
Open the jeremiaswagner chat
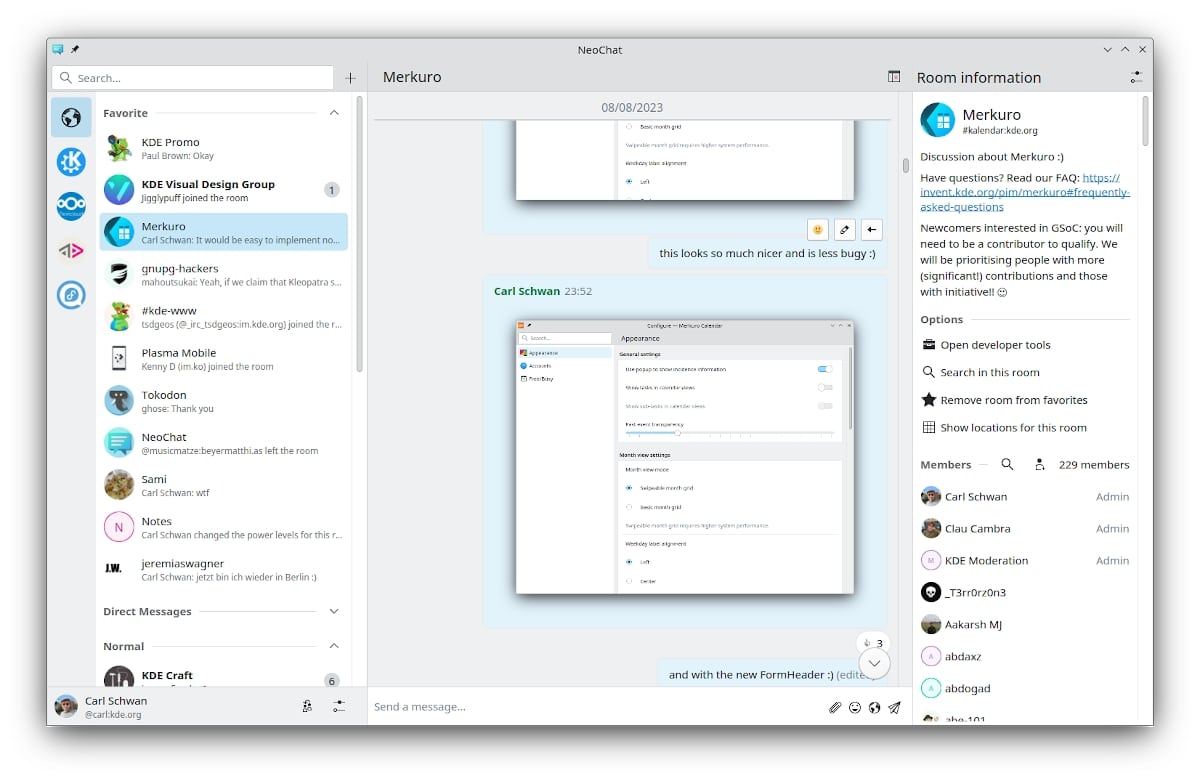point(224,569)
